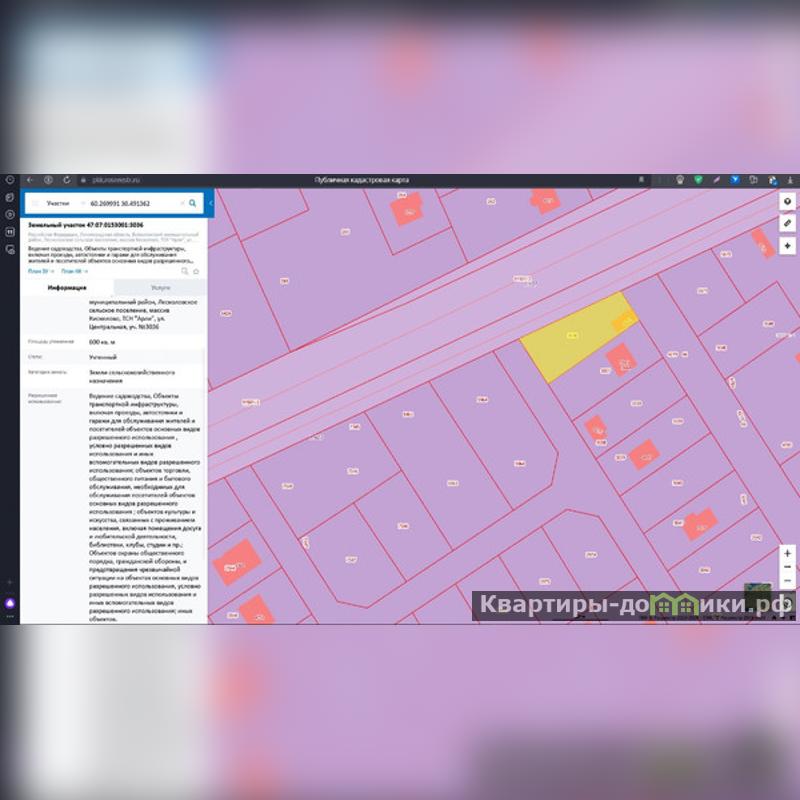Clear the coordinates search field

[x=181, y=203]
